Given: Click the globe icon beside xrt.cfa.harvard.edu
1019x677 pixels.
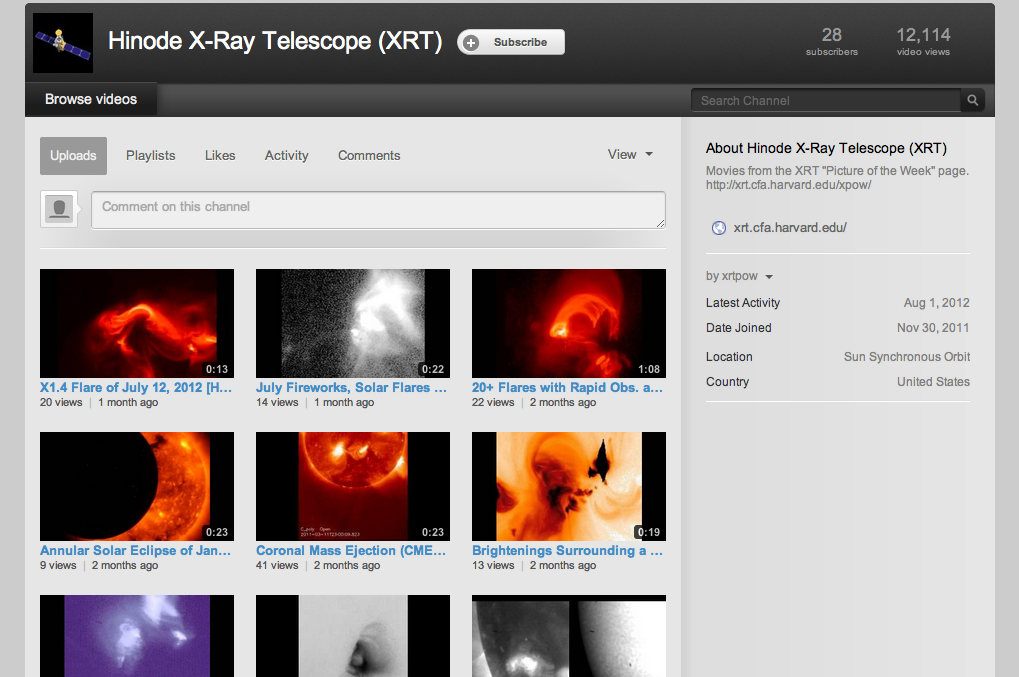Looking at the screenshot, I should click(718, 228).
